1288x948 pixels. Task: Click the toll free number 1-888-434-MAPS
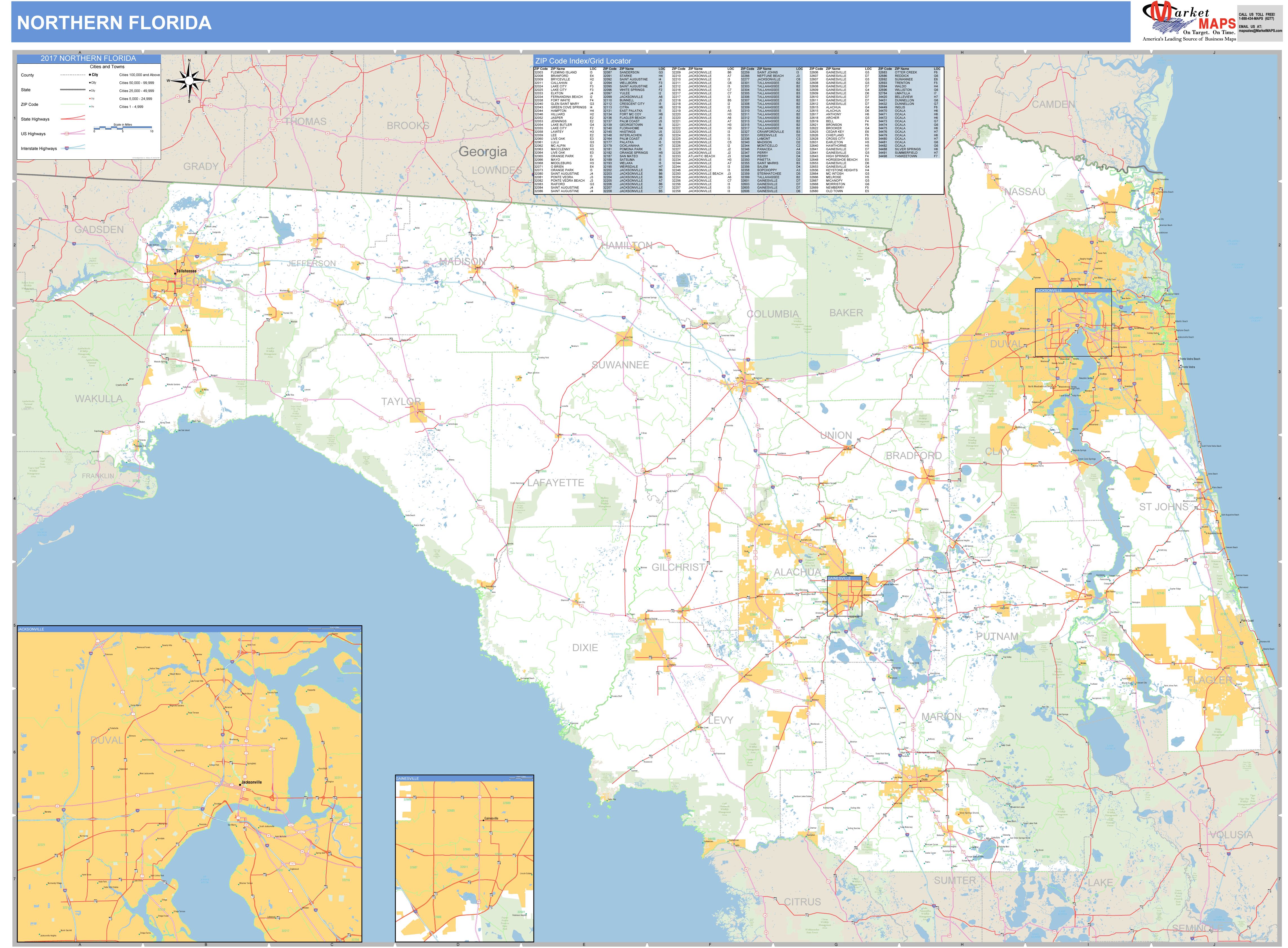[x=1257, y=18]
